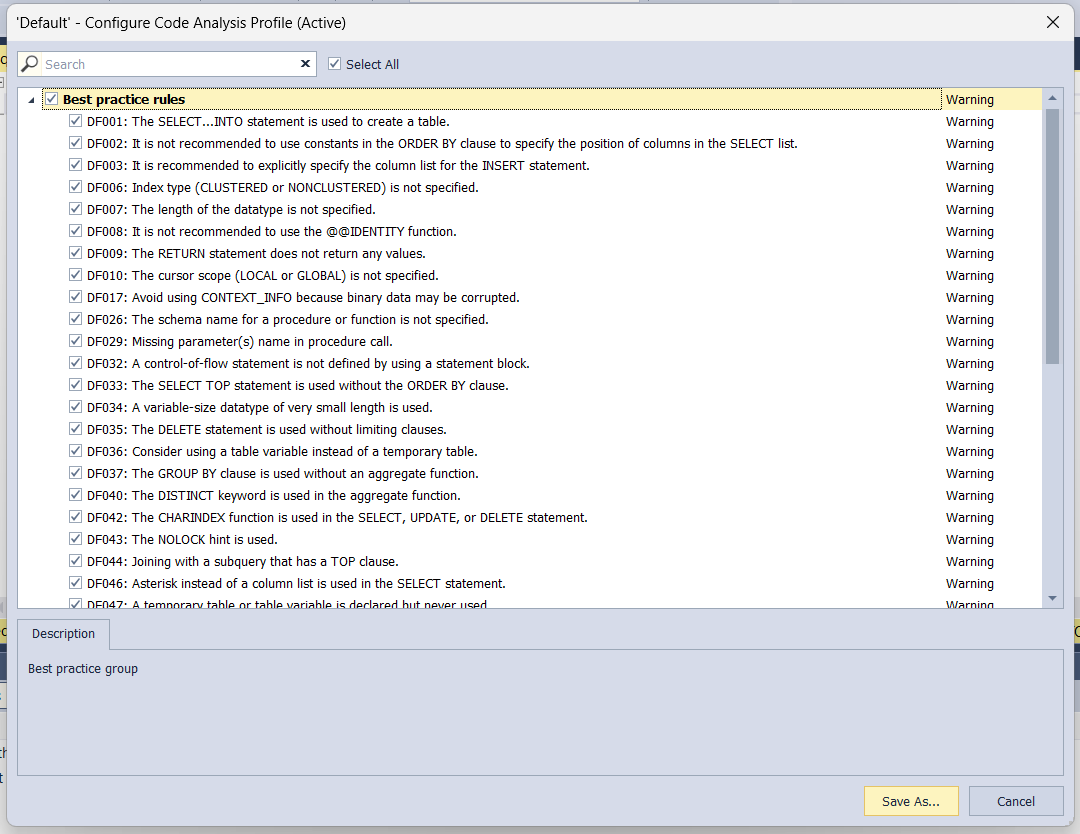Click the rules list vertical scrollbar thumb

(1052, 235)
